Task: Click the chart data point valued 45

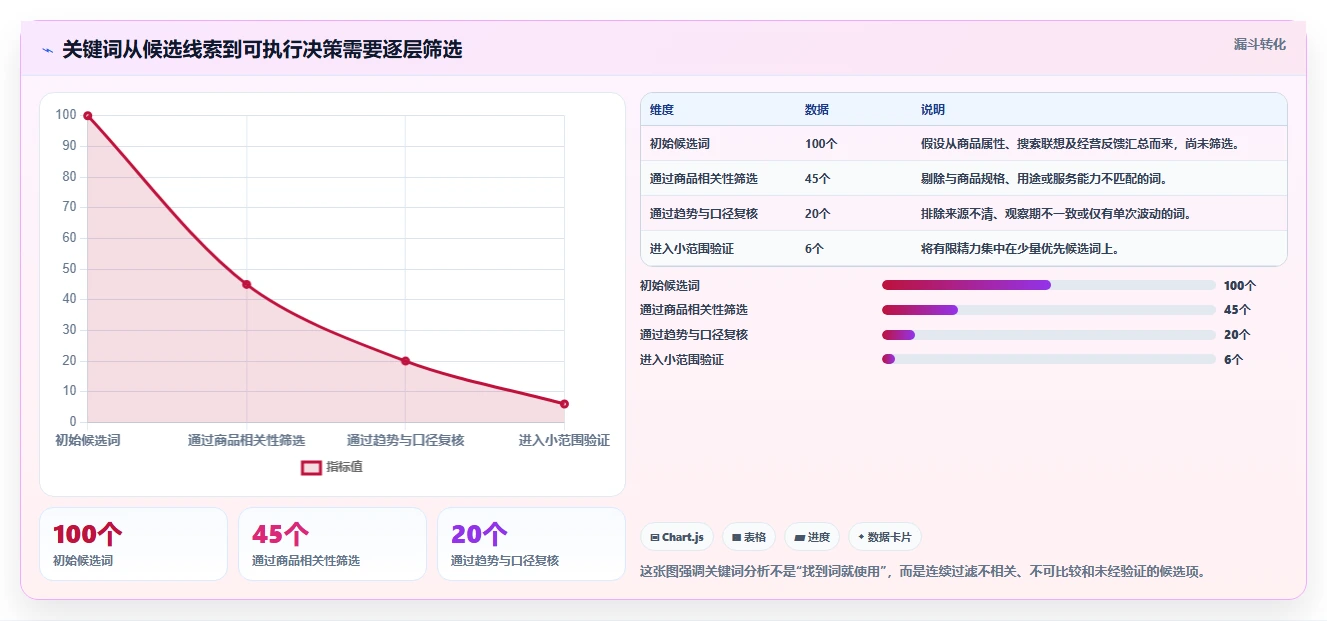Action: pos(246,285)
